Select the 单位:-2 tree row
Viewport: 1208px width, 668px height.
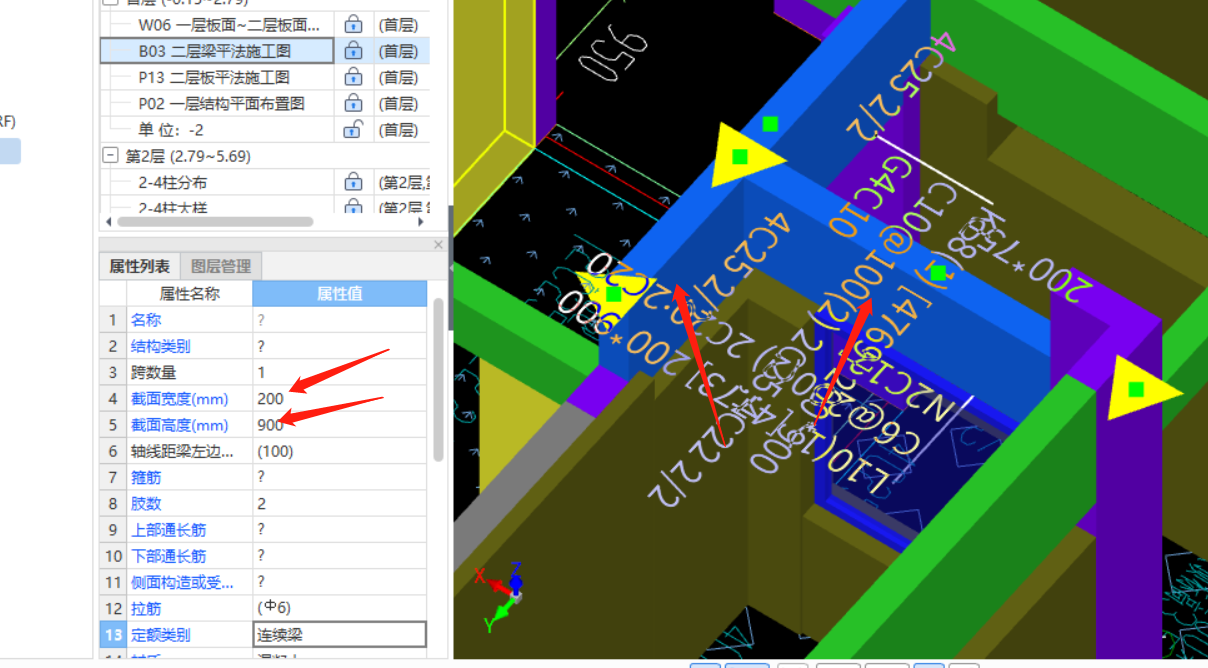point(171,129)
